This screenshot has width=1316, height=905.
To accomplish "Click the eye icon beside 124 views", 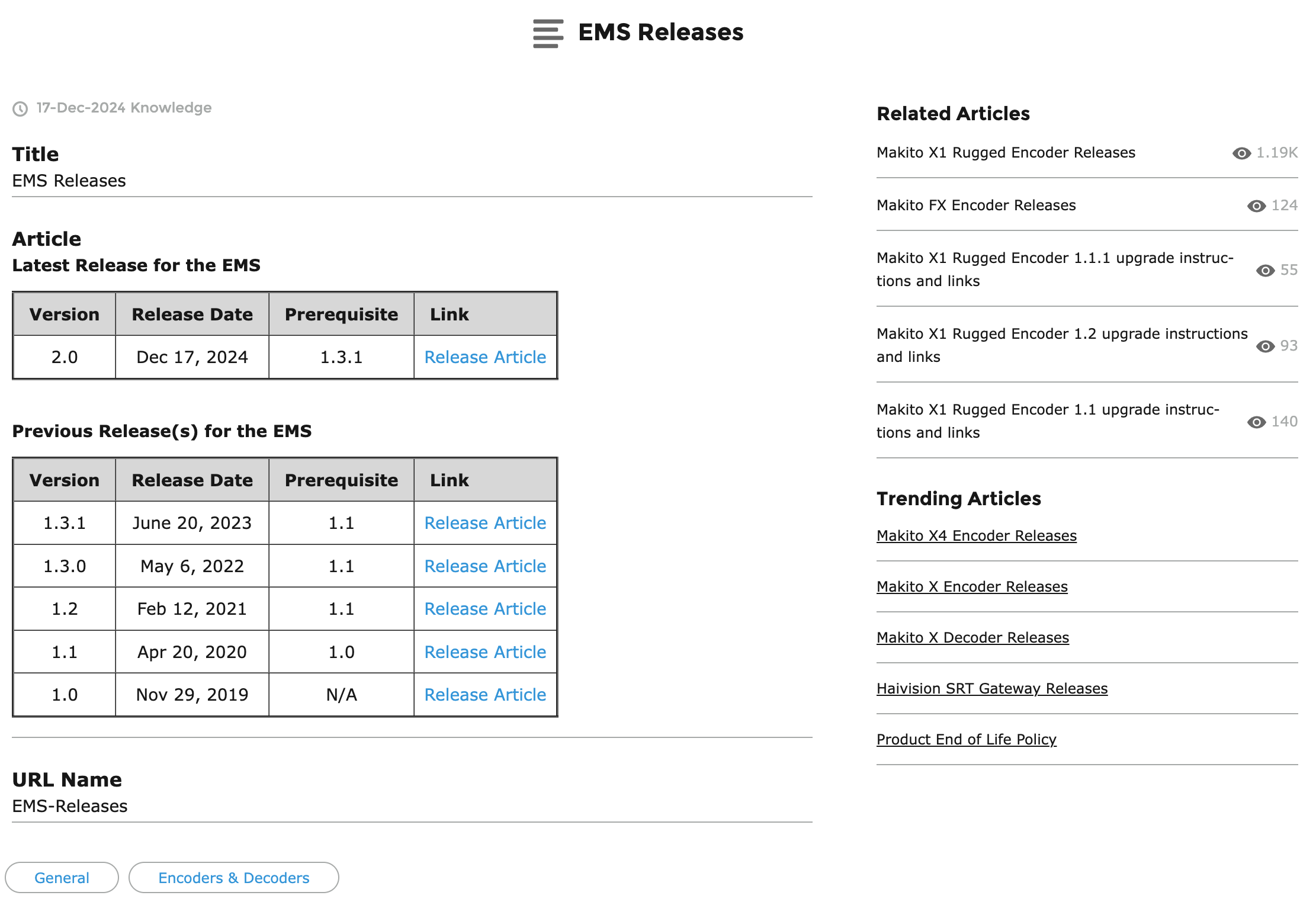I will point(1256,206).
